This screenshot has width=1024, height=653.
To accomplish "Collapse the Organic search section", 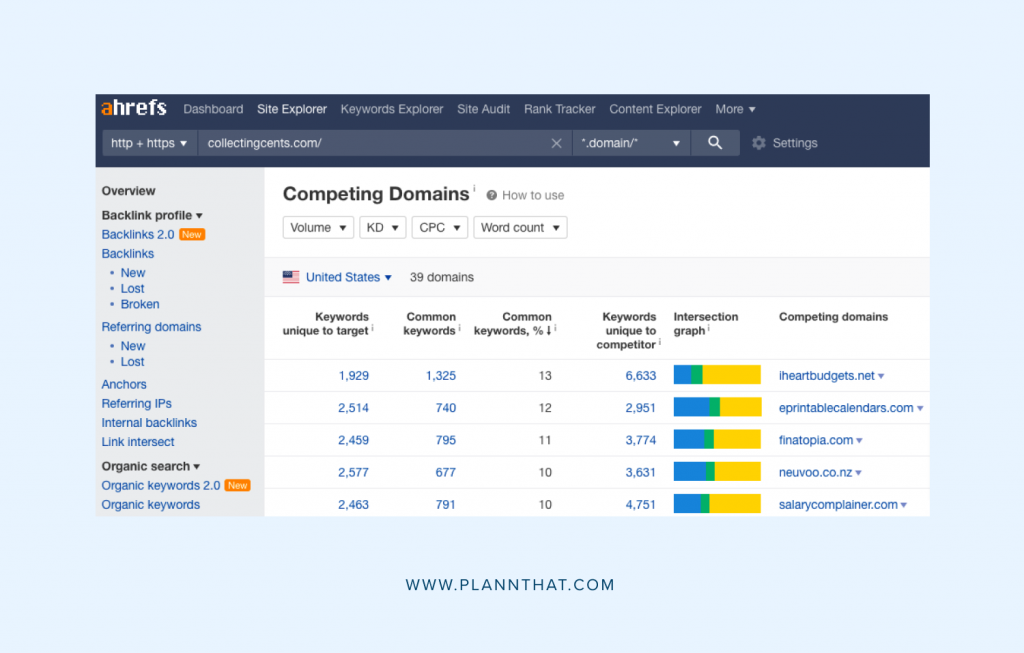I will tap(151, 466).
